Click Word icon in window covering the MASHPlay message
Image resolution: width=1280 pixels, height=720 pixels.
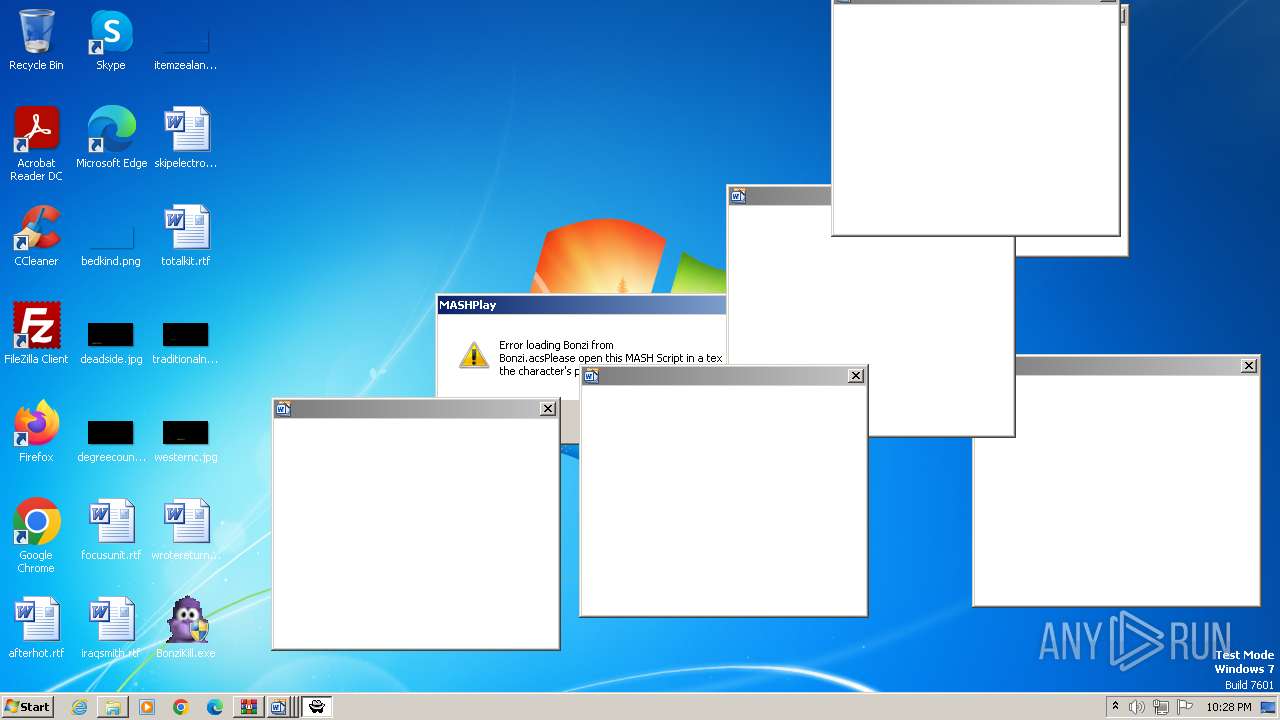[x=591, y=375]
